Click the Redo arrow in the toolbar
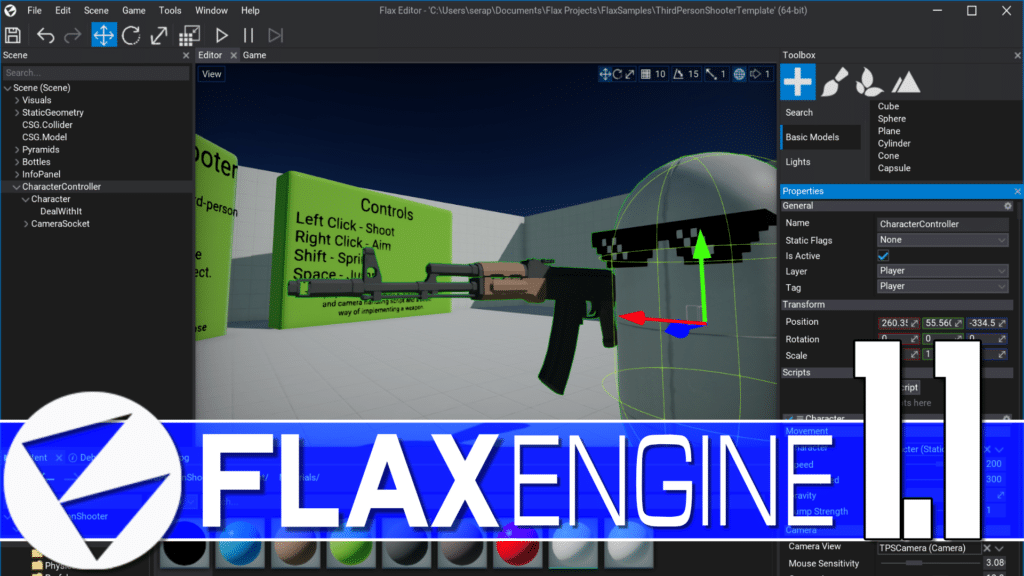1024x576 pixels. [72, 35]
